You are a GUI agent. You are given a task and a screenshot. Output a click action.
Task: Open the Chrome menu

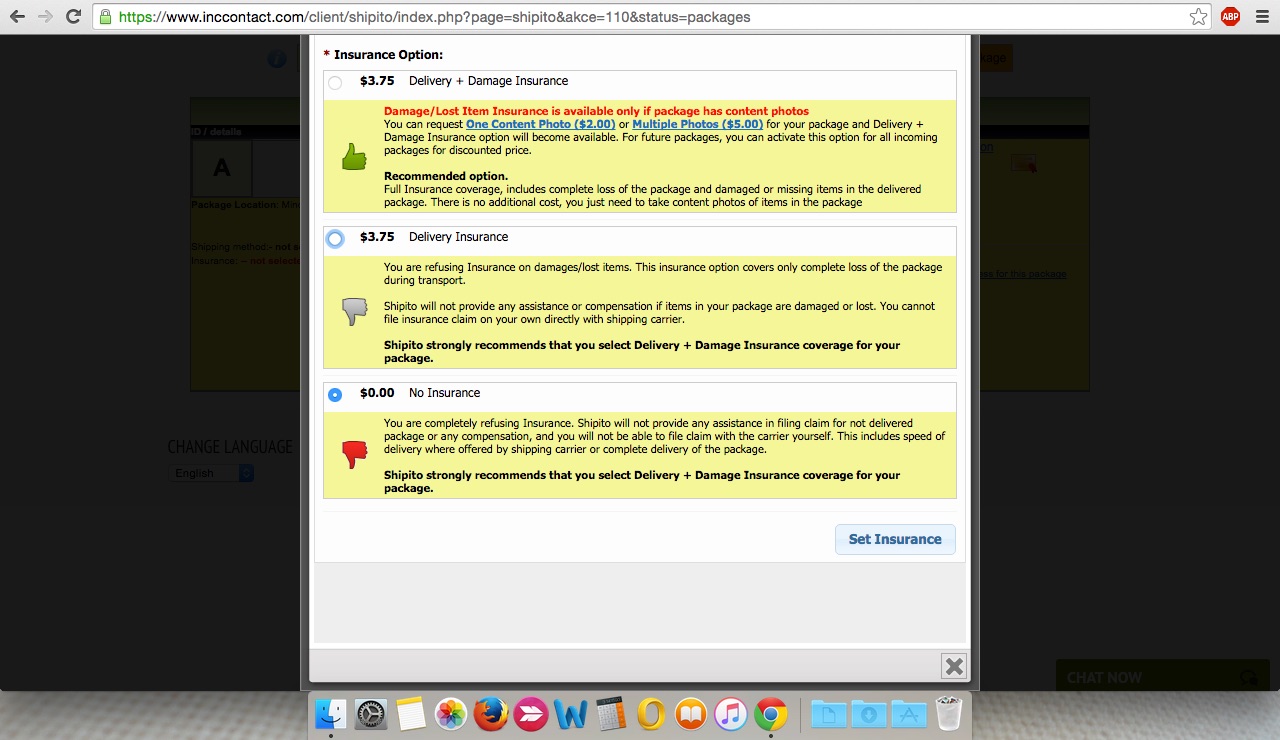(1260, 17)
